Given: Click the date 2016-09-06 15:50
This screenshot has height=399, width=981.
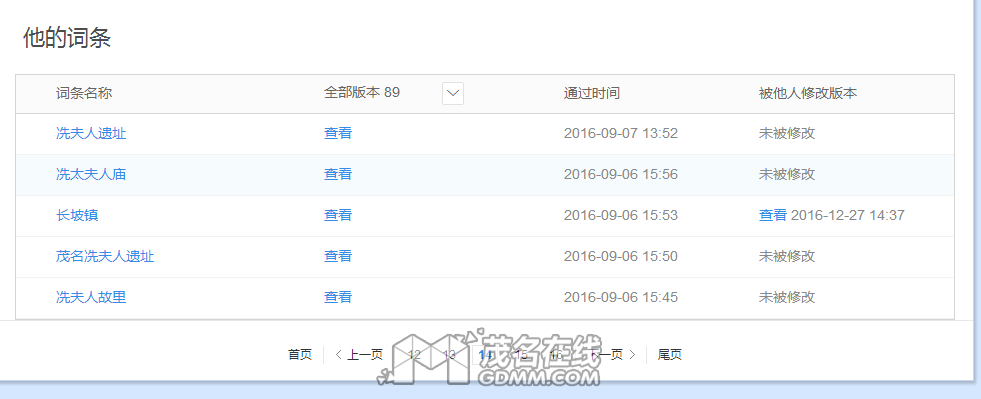Looking at the screenshot, I should pos(621,256).
